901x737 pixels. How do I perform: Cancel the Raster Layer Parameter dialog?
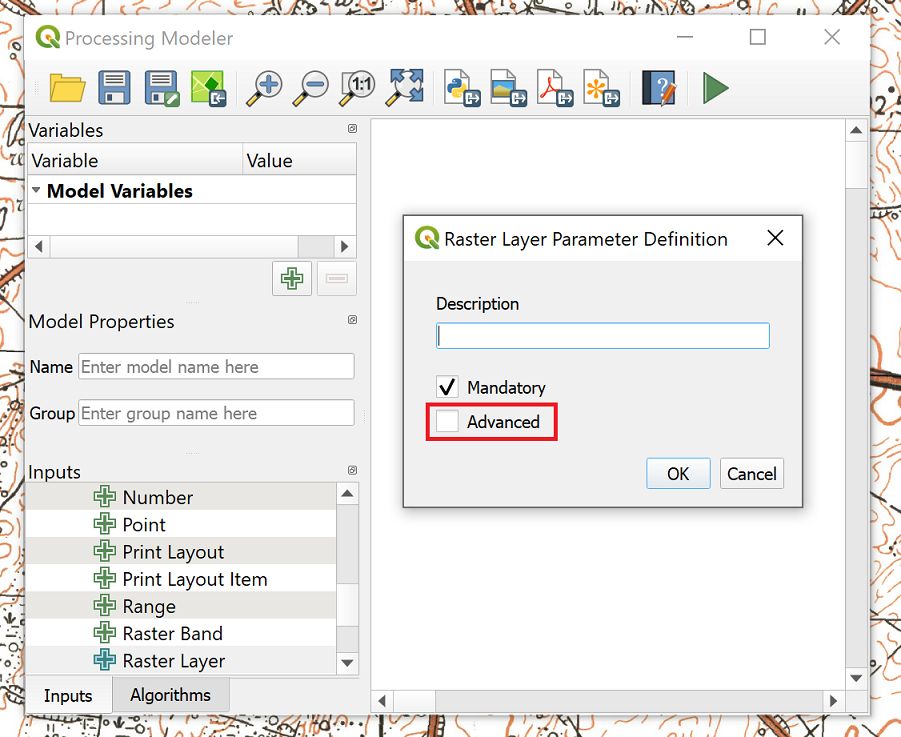[x=751, y=474]
